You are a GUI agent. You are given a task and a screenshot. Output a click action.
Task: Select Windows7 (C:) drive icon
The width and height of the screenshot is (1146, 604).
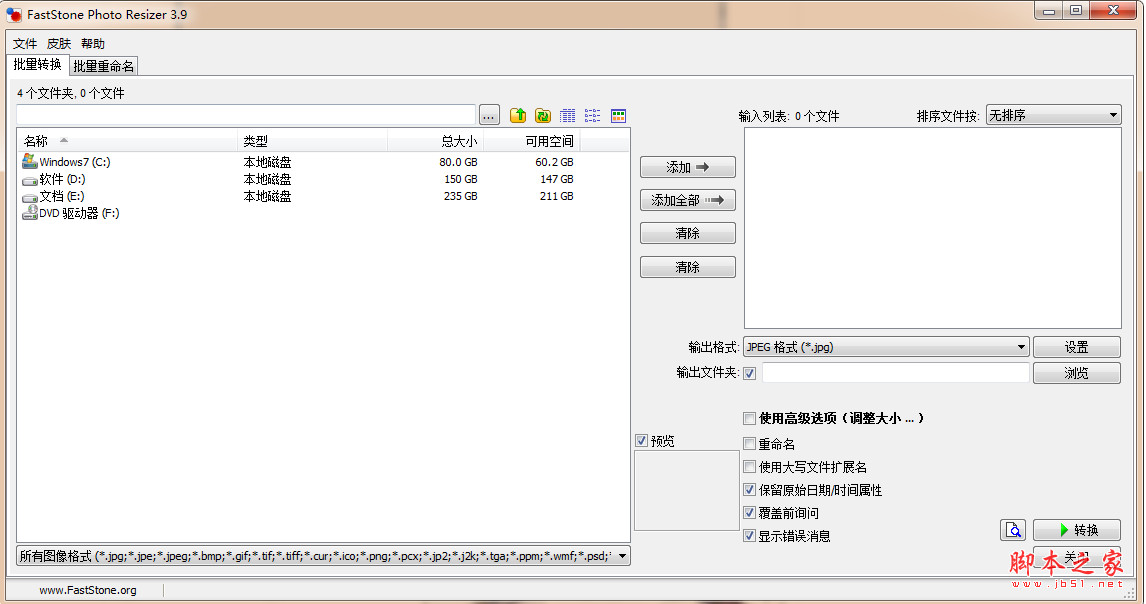[29, 161]
